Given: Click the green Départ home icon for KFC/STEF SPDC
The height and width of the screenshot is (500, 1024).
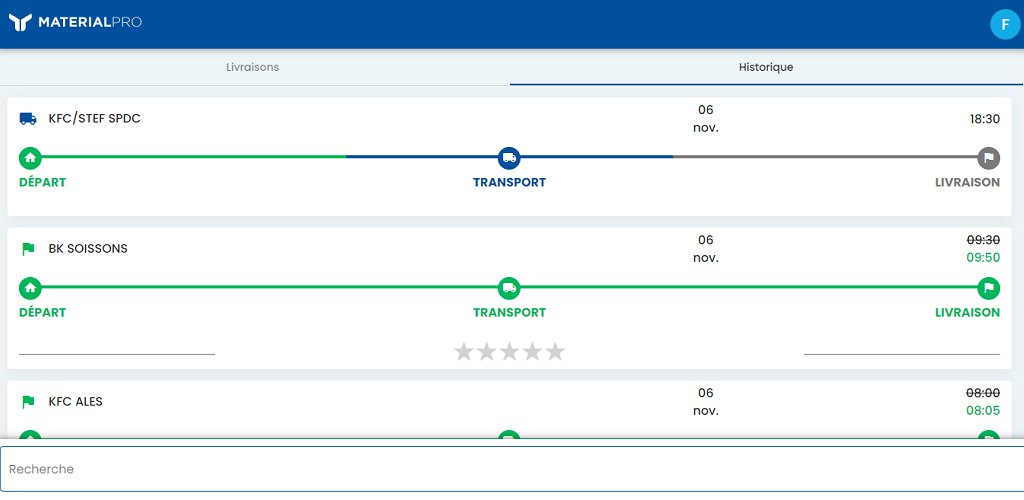Looking at the screenshot, I should (x=30, y=157).
